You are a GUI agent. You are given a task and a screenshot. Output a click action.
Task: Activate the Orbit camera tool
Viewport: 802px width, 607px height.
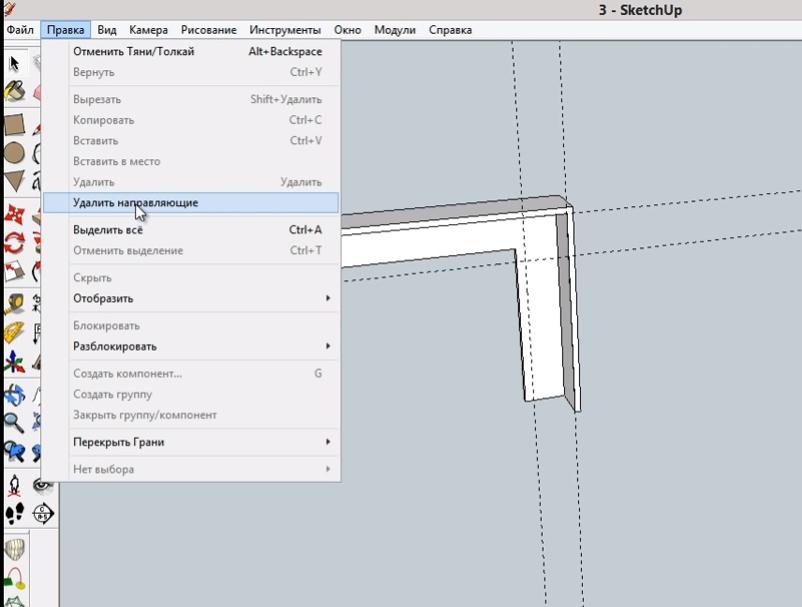click(x=14, y=394)
